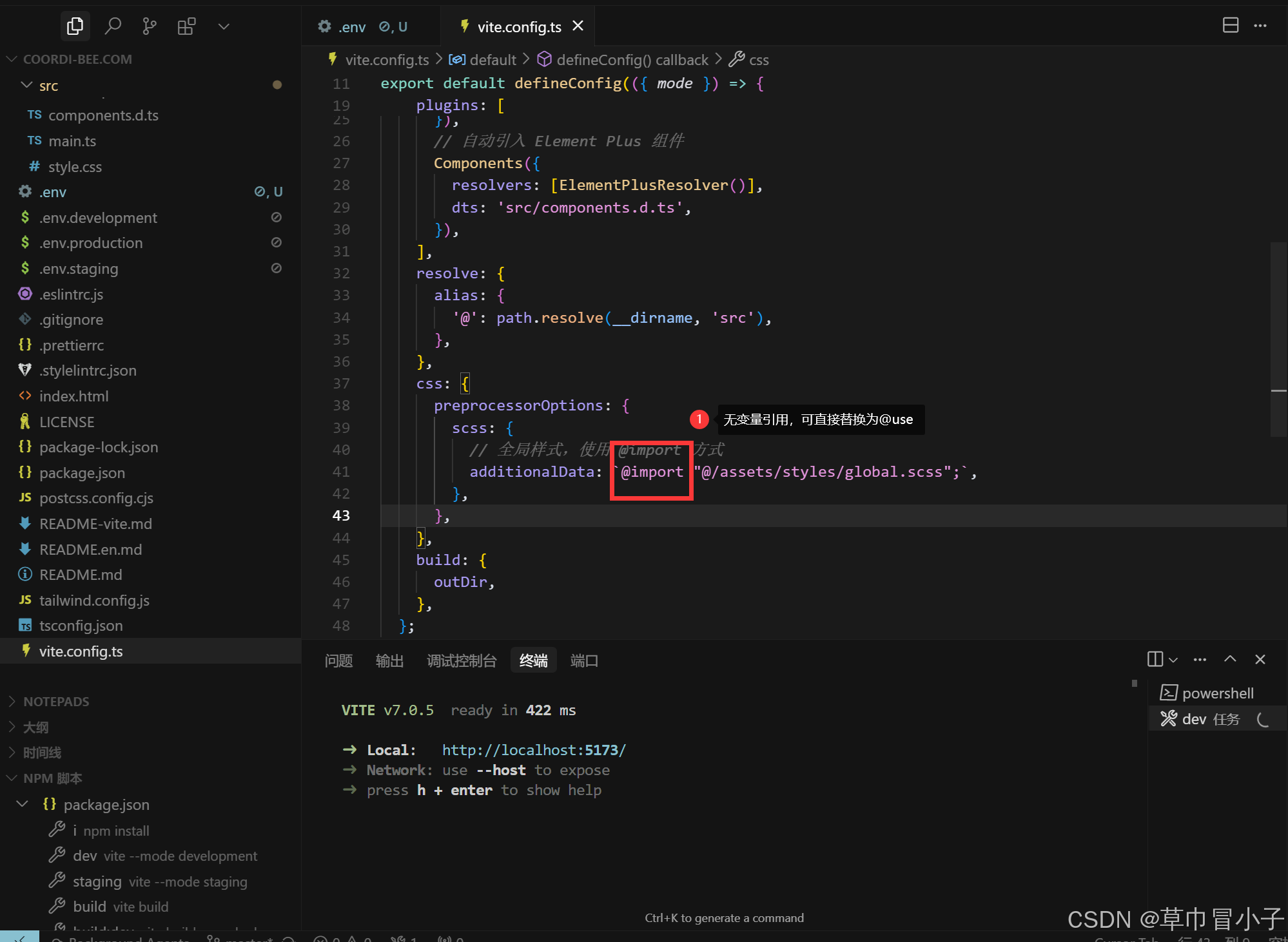The width and height of the screenshot is (1288, 942).
Task: Collapse the src folder
Action: (x=151, y=86)
